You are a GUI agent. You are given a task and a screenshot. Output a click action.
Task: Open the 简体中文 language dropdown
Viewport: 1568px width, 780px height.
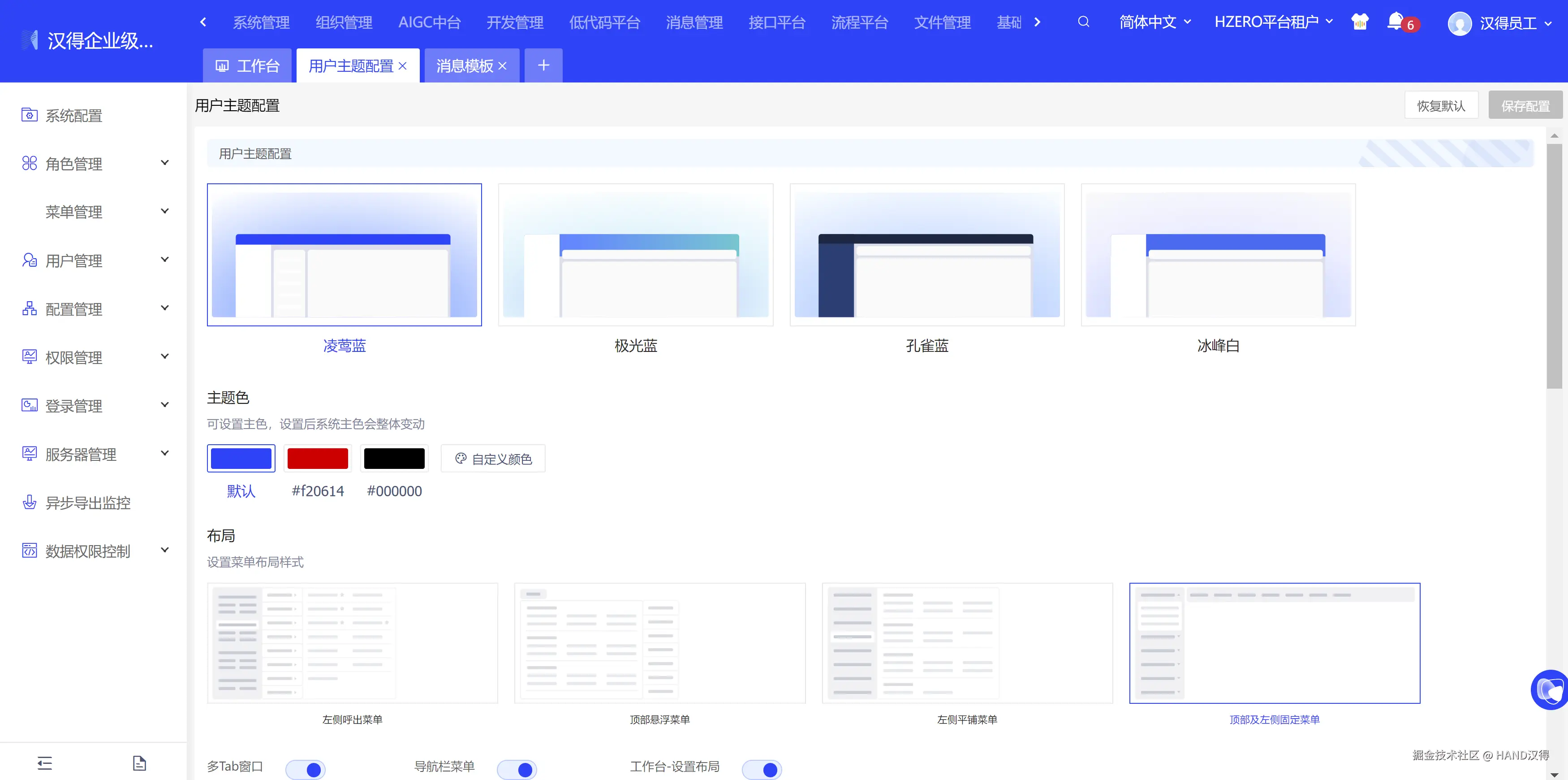point(1154,22)
